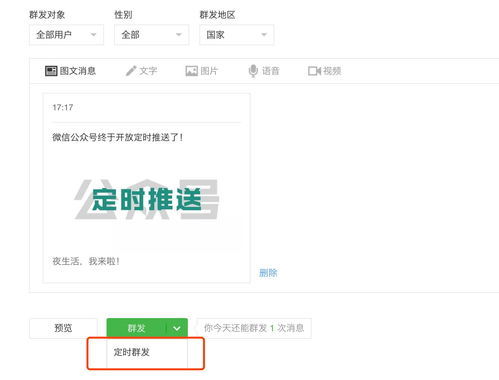Click the 17:17 timestamp
This screenshot has height=380, width=499.
pyautogui.click(x=63, y=107)
